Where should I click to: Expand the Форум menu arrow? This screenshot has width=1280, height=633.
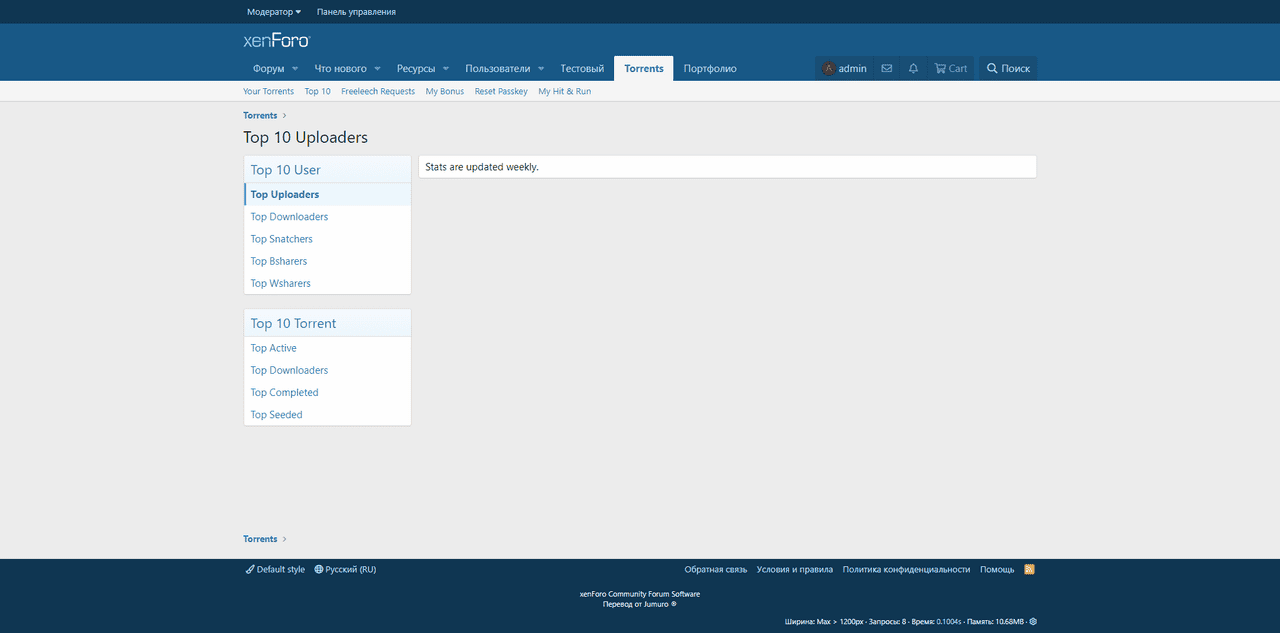pyautogui.click(x=295, y=69)
